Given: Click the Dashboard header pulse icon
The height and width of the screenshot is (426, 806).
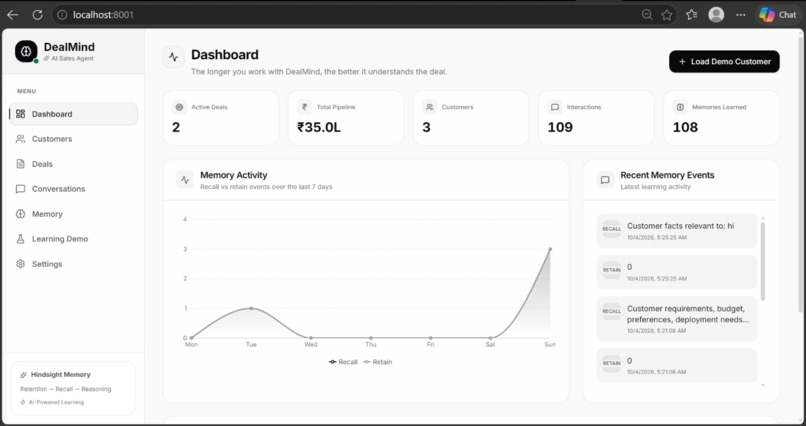Looking at the screenshot, I should (x=174, y=57).
